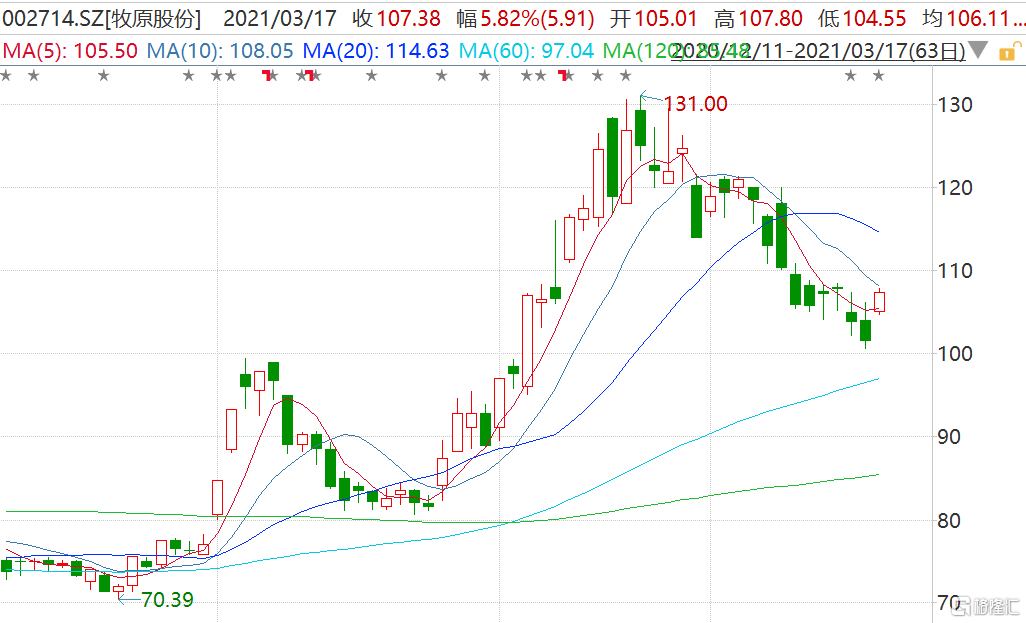The width and height of the screenshot is (1026, 623).
Task: Select the MA(5): 105.50 indicator label
Action: tap(70, 51)
